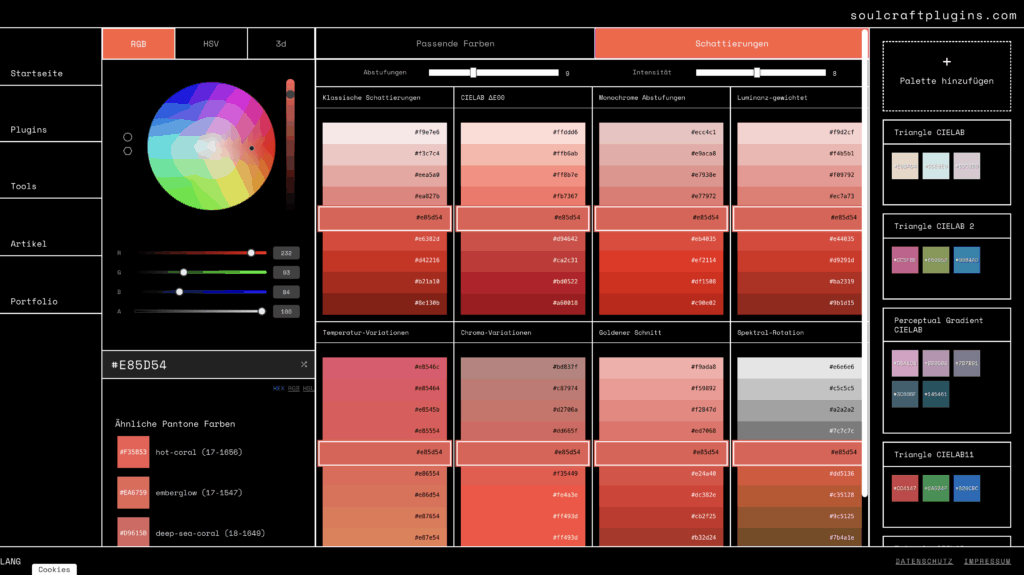Open the HSV color picker tab
The height and width of the screenshot is (575, 1024).
pos(211,44)
